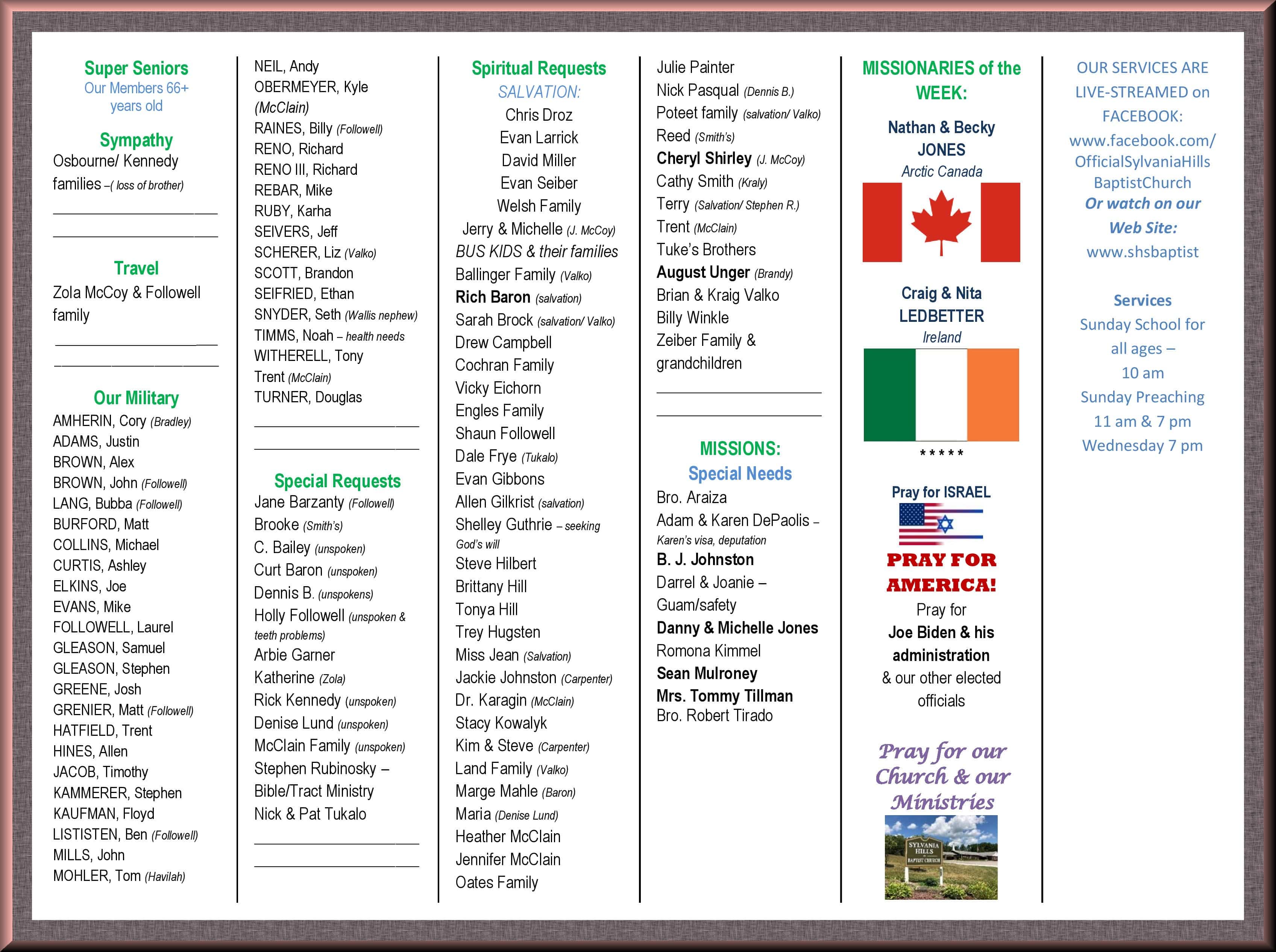Click the 'Spiritual Requests' heading
1276x952 pixels.
pyautogui.click(x=539, y=68)
